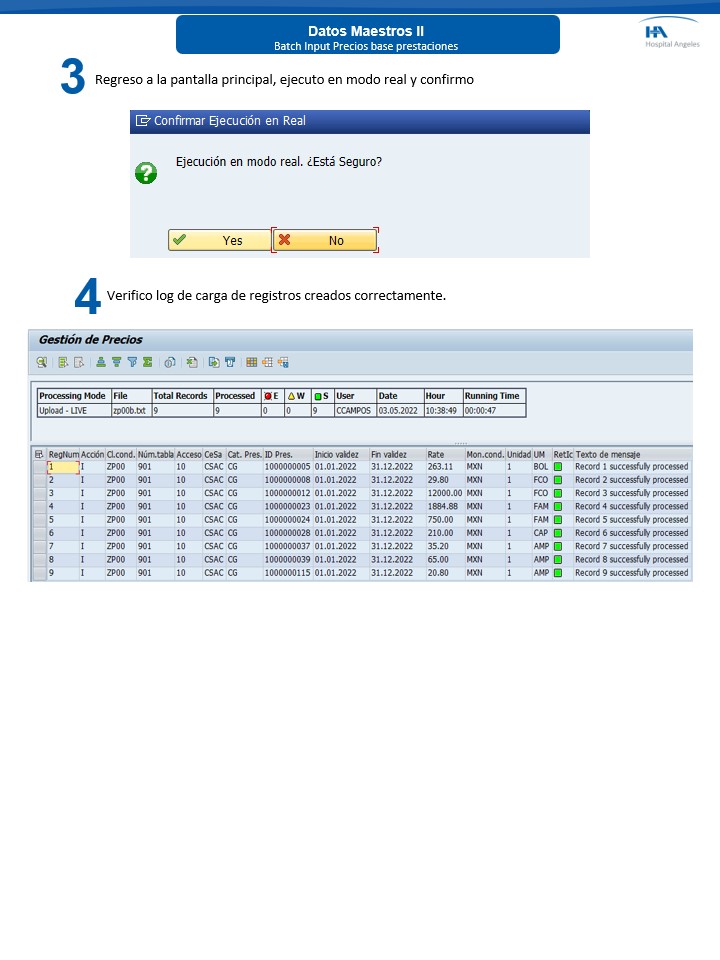Image resolution: width=720 pixels, height=960 pixels.
Task: Click the No button to cancel execution
Action: point(325,240)
